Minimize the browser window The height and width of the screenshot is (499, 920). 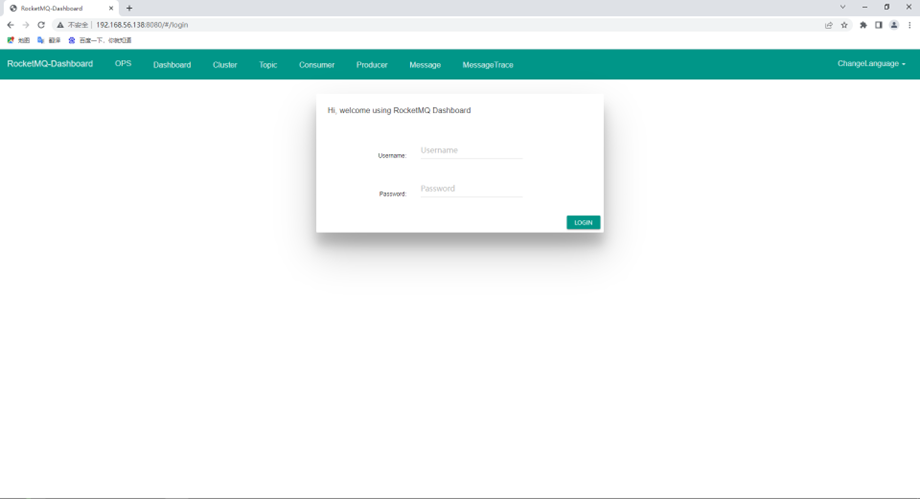coord(865,7)
